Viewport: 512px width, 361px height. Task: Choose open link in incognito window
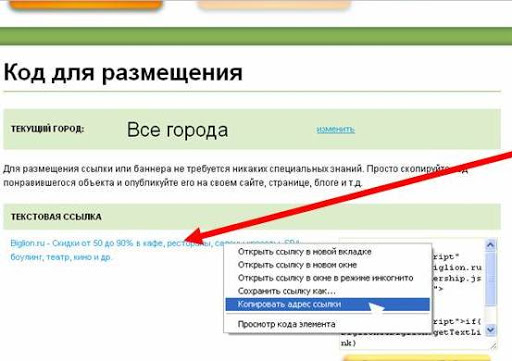(x=325, y=278)
